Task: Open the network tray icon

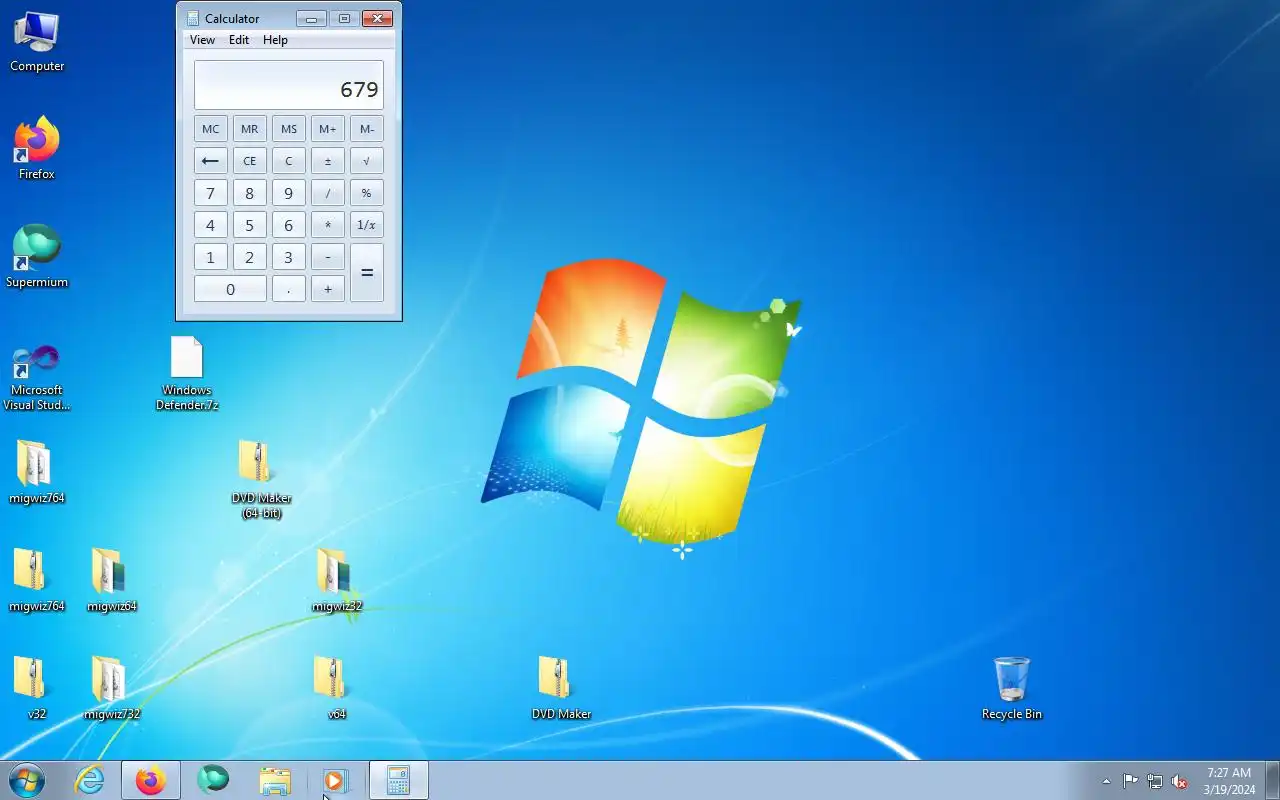Action: pos(1155,781)
